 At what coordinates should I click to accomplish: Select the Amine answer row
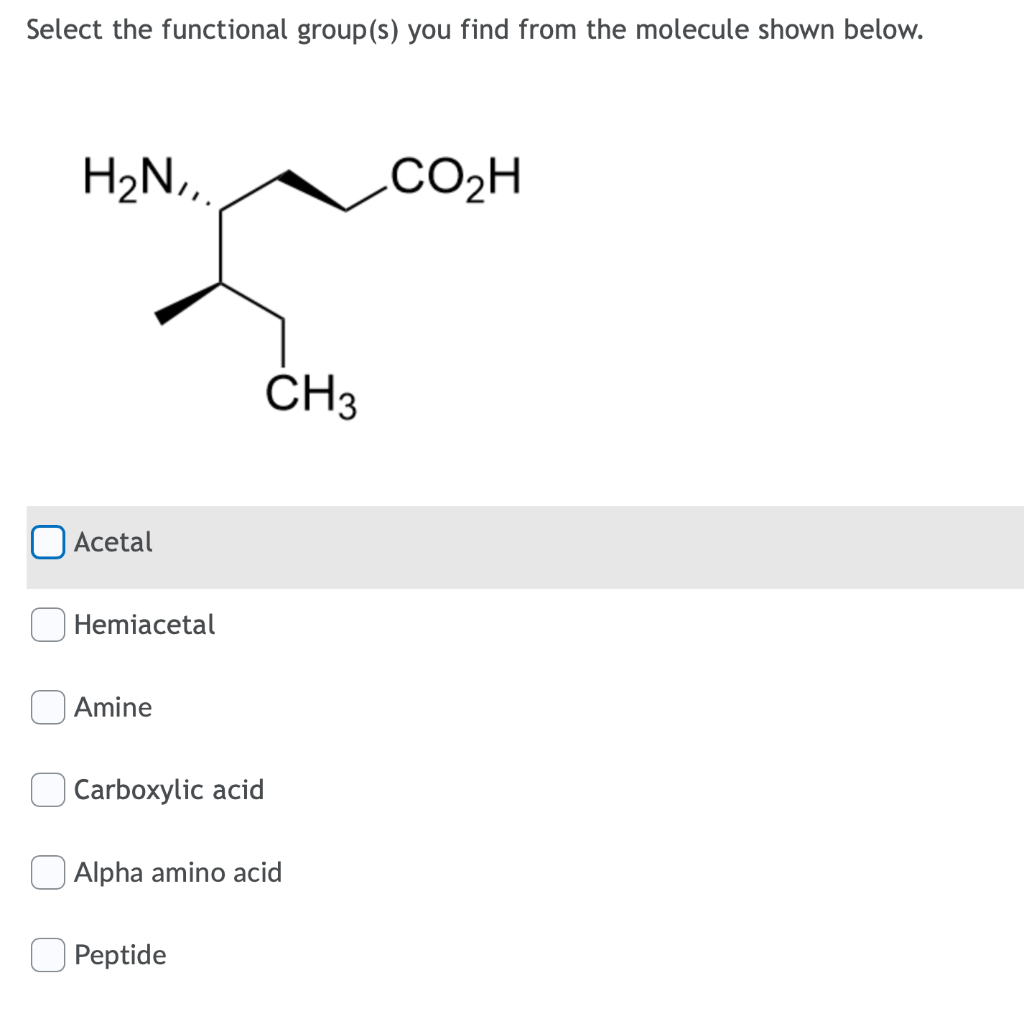[x=113, y=707]
